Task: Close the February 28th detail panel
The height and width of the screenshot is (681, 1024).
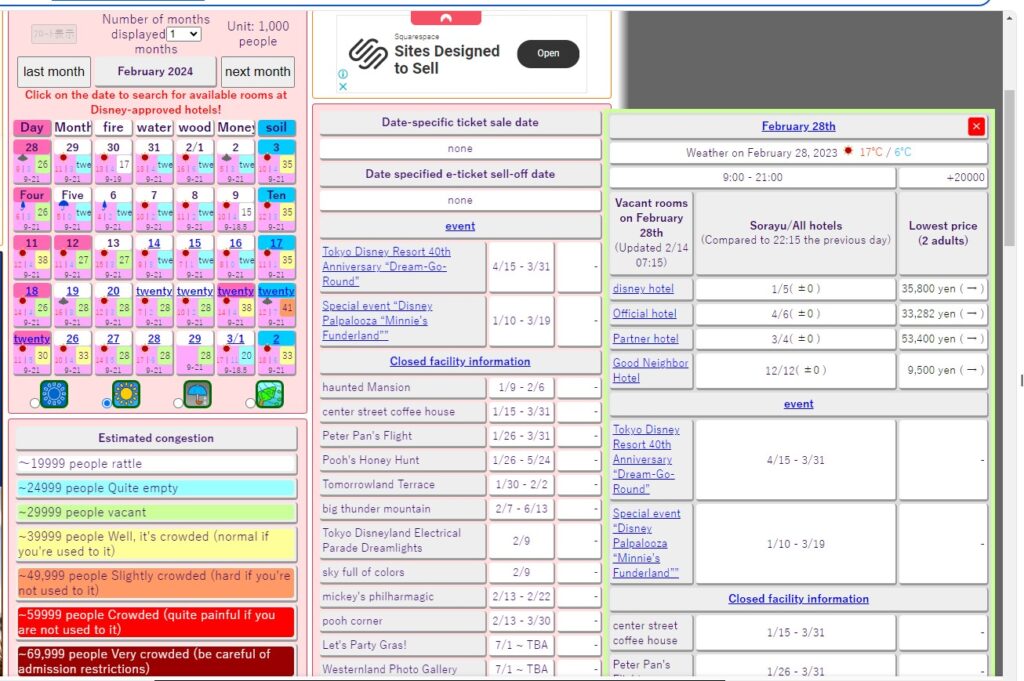Action: click(x=976, y=126)
